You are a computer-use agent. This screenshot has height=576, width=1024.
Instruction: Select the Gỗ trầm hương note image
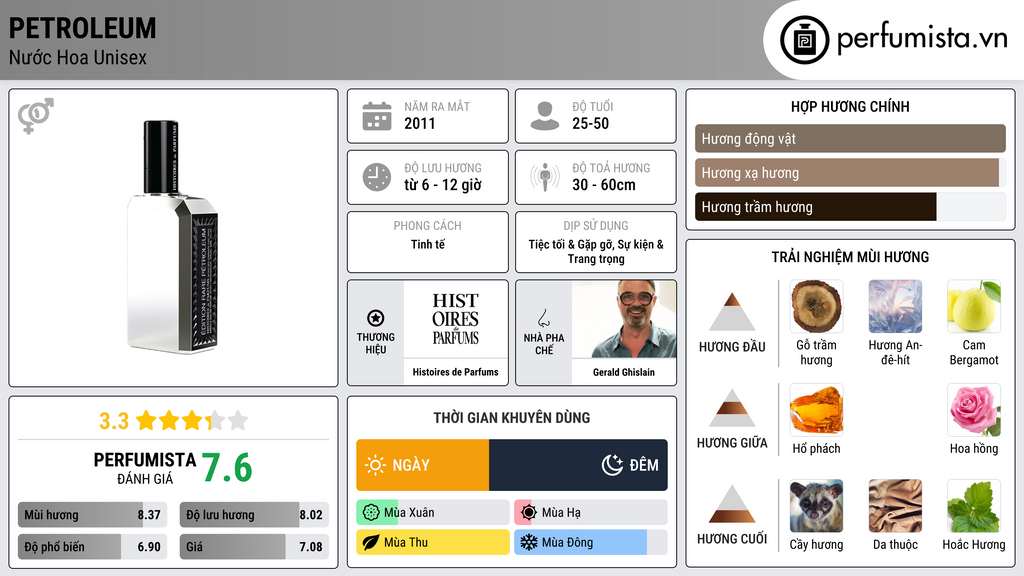pos(816,307)
